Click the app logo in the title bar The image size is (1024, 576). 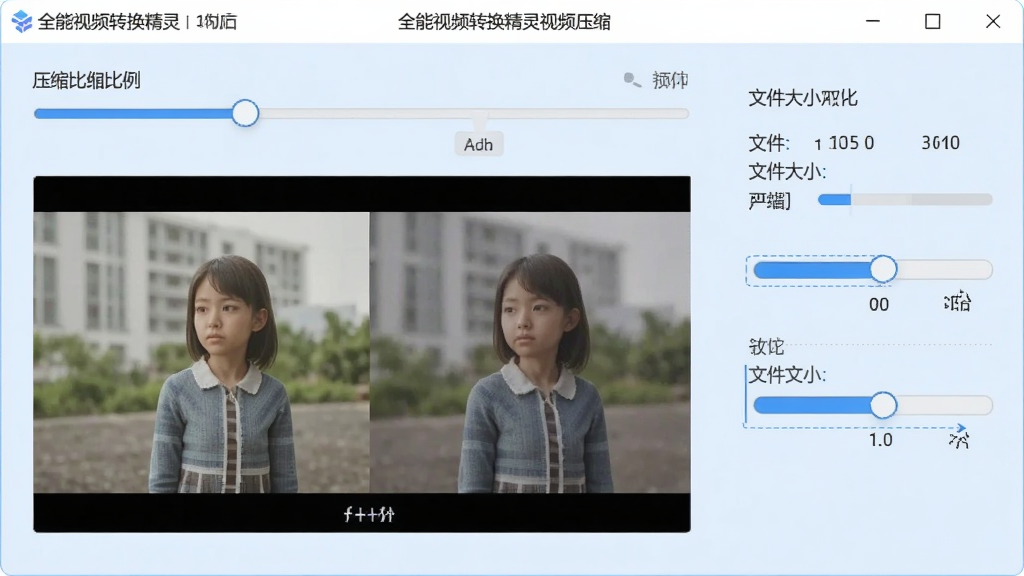[22, 22]
